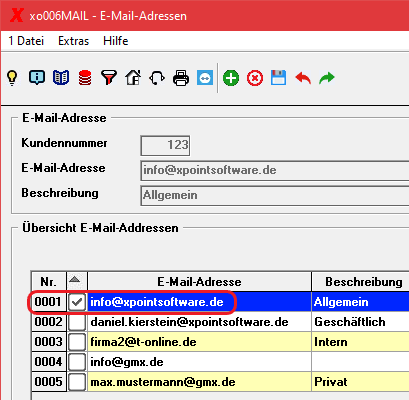Open the TeamViewer remote icon

[x=205, y=78]
